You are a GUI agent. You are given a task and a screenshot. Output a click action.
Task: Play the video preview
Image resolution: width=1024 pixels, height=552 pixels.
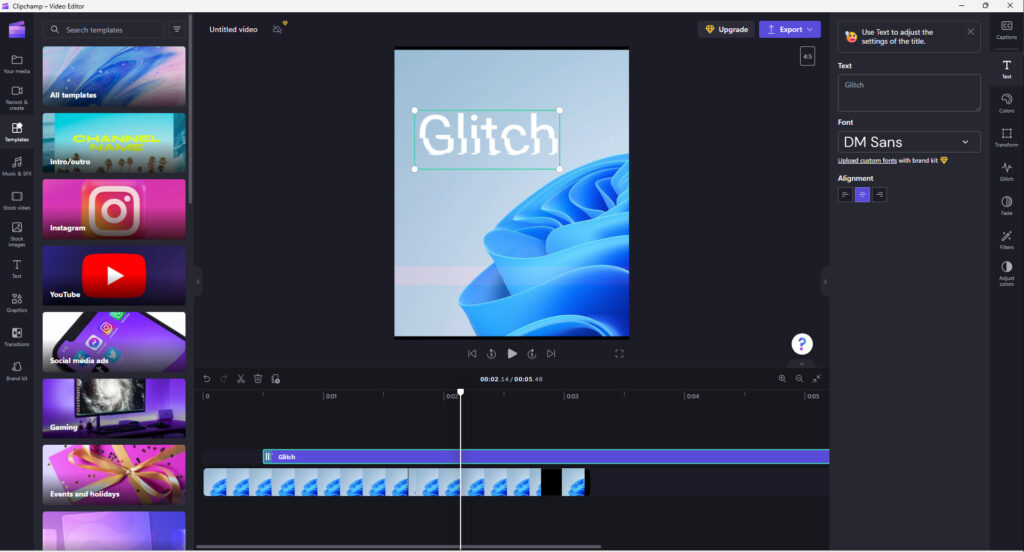tap(512, 353)
